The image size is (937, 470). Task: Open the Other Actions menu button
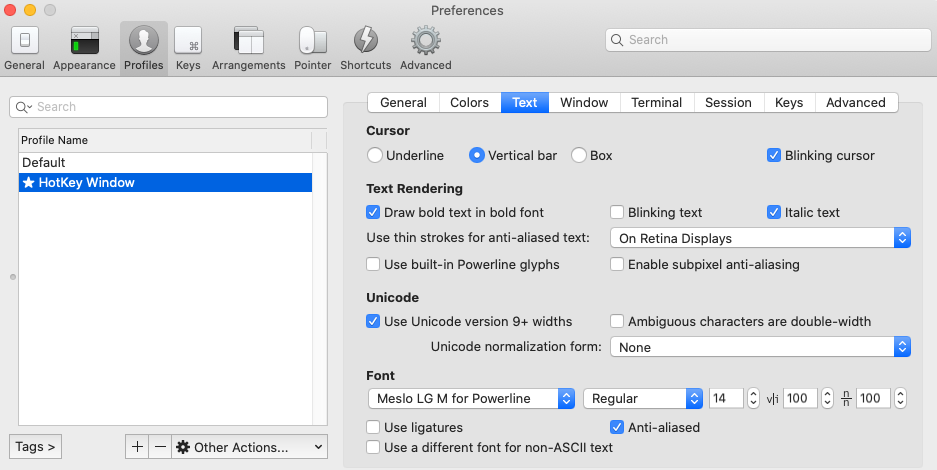click(x=250, y=447)
